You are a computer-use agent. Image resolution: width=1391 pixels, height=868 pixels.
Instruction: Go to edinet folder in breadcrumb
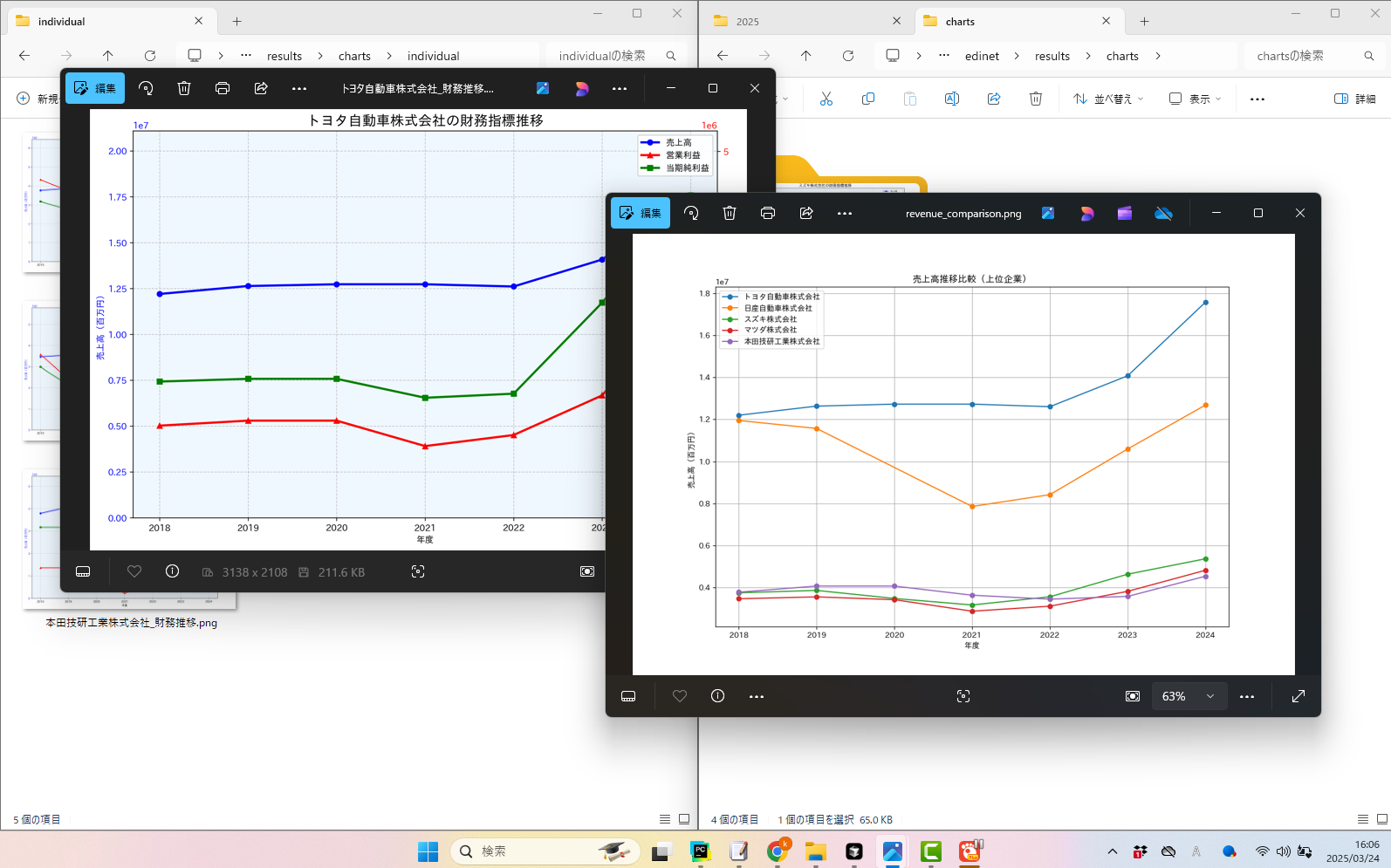tap(982, 56)
